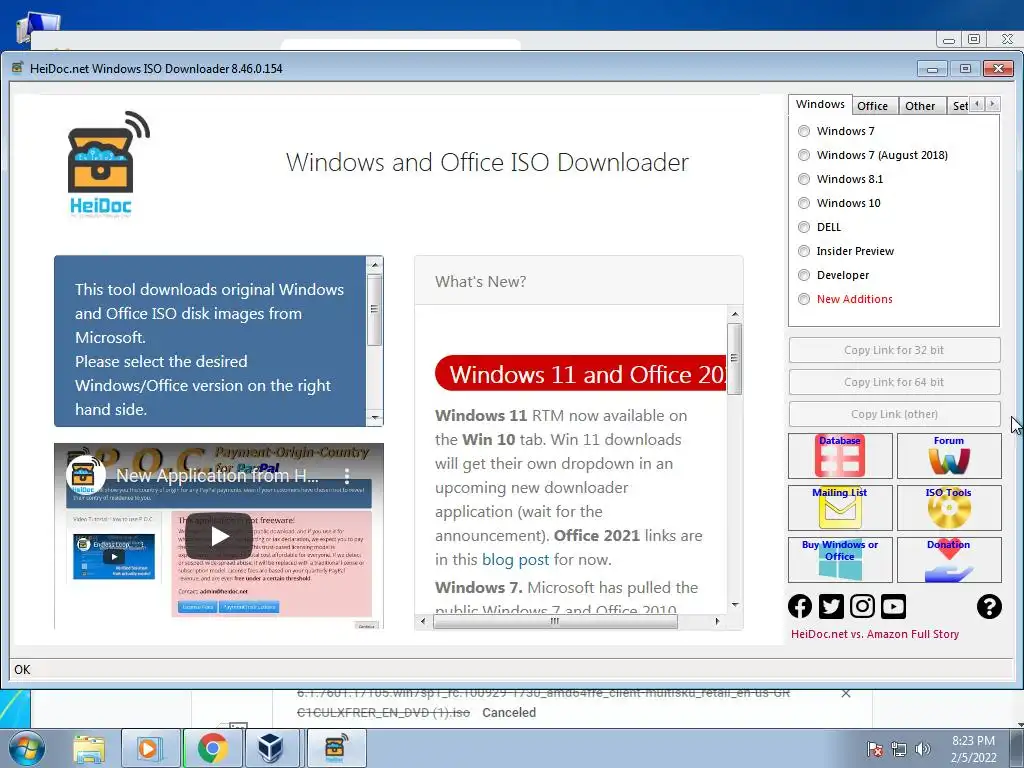Click HeiDoc downloader taskbar icon

336,748
